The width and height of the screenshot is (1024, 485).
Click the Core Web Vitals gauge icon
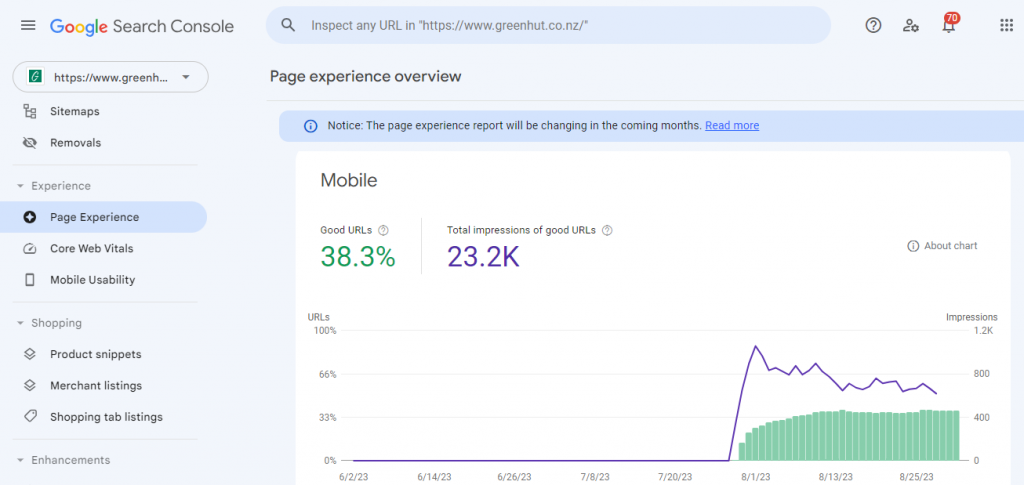point(29,249)
